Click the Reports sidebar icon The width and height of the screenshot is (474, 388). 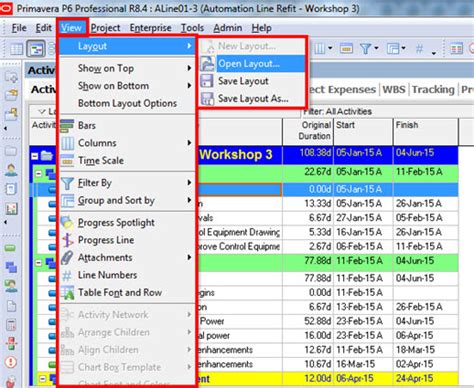(x=11, y=189)
